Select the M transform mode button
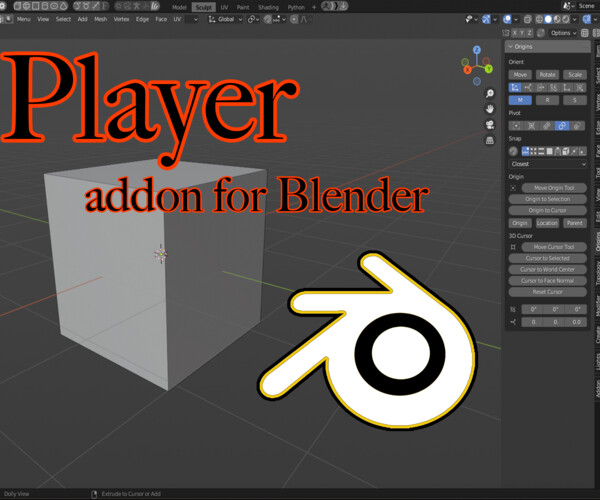This screenshot has width=600, height=500. pyautogui.click(x=520, y=100)
